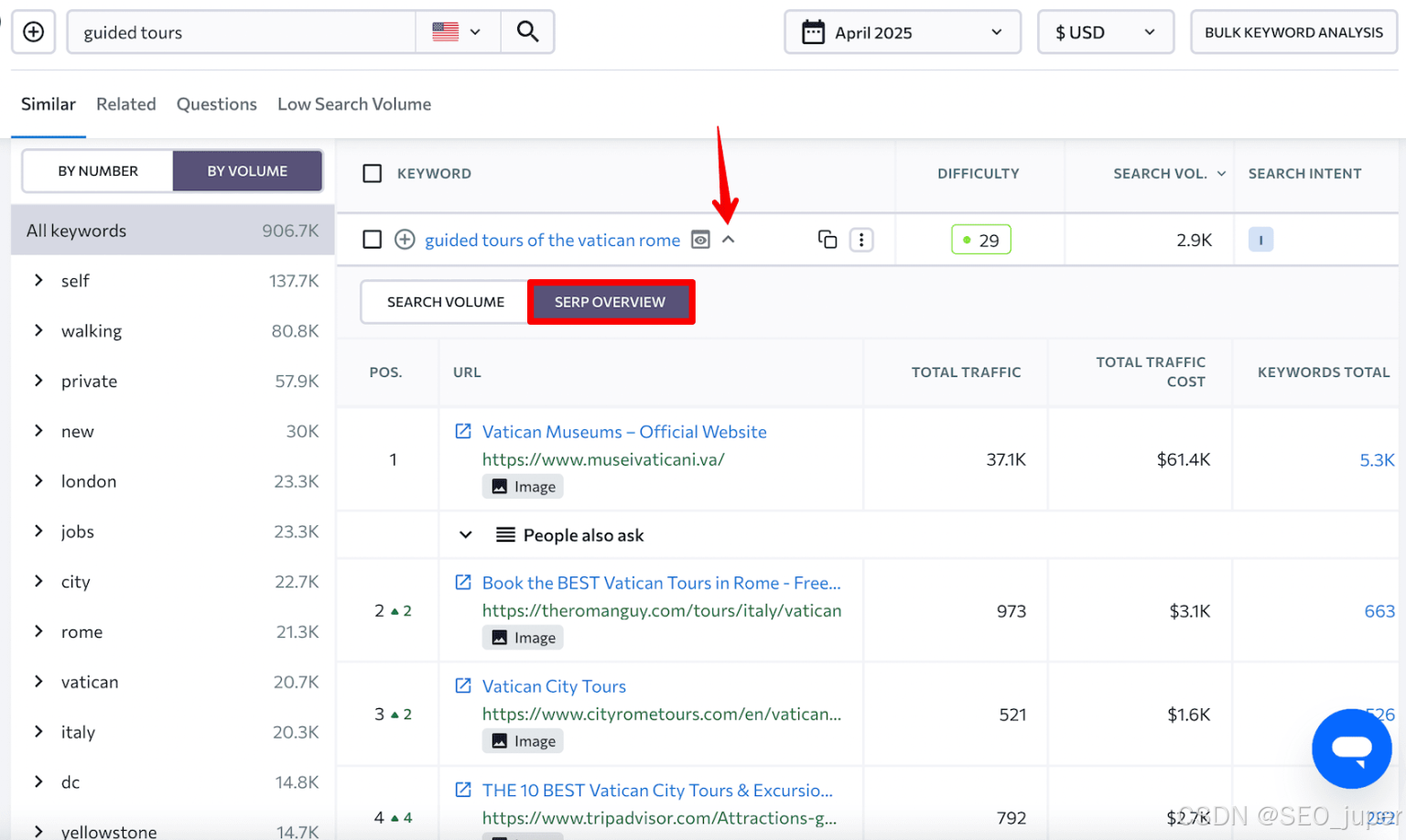The width and height of the screenshot is (1406, 840).
Task: Switch to the Search Volume sub-tab
Action: pos(446,302)
